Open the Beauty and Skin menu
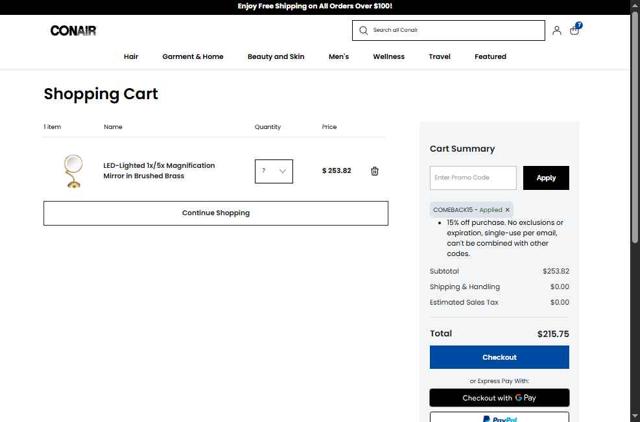Image resolution: width=640 pixels, height=422 pixels. tap(276, 57)
